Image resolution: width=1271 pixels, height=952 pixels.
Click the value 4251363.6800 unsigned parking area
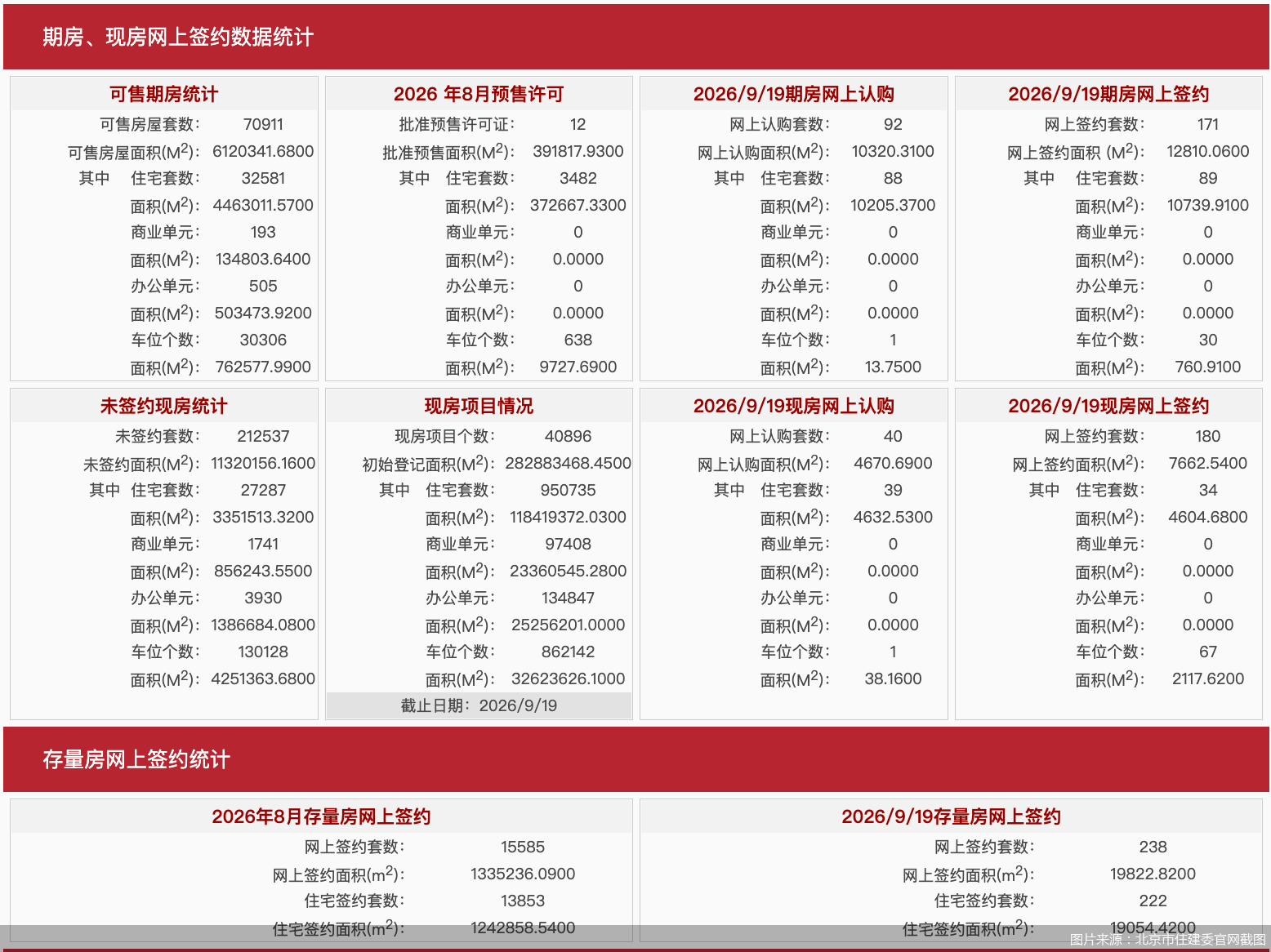click(x=263, y=678)
